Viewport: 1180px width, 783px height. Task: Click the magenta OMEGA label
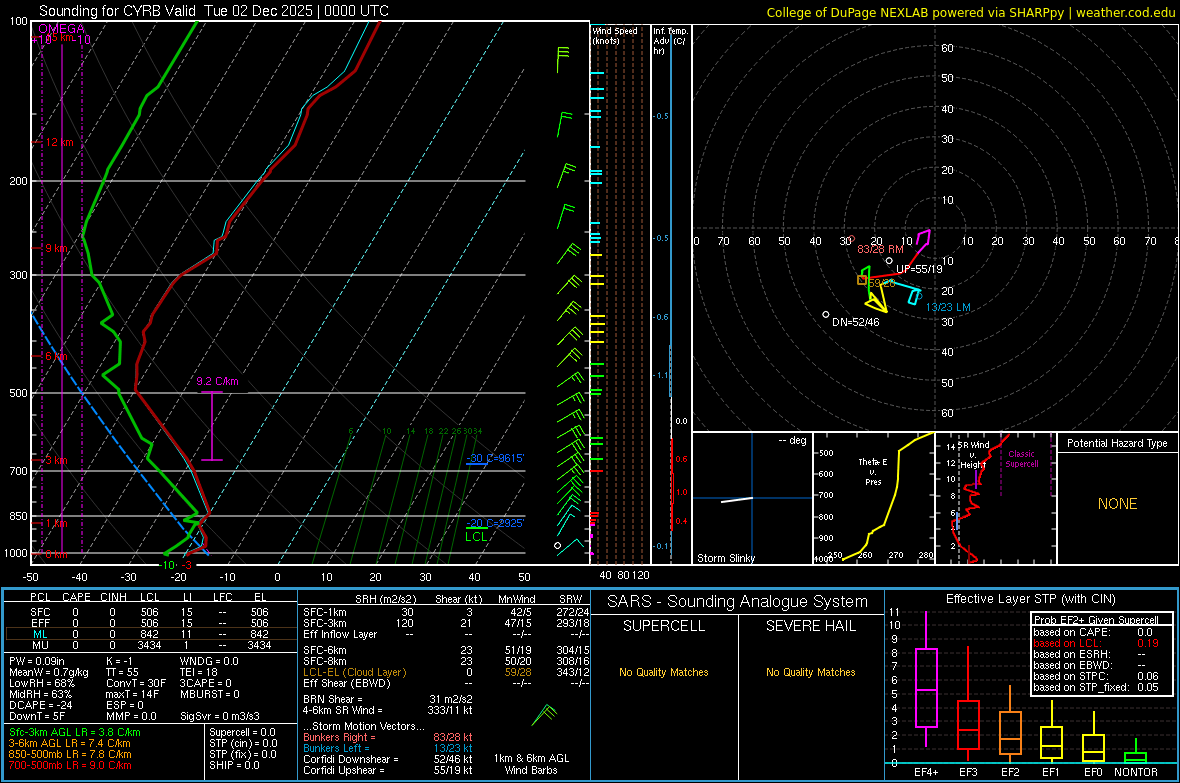62,29
